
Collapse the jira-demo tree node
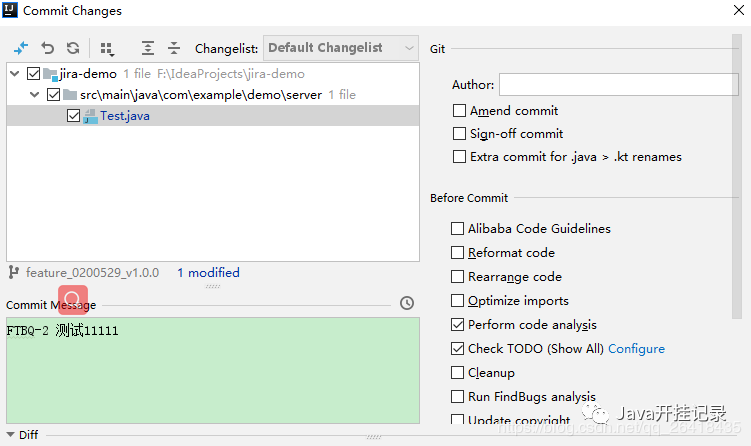point(14,74)
